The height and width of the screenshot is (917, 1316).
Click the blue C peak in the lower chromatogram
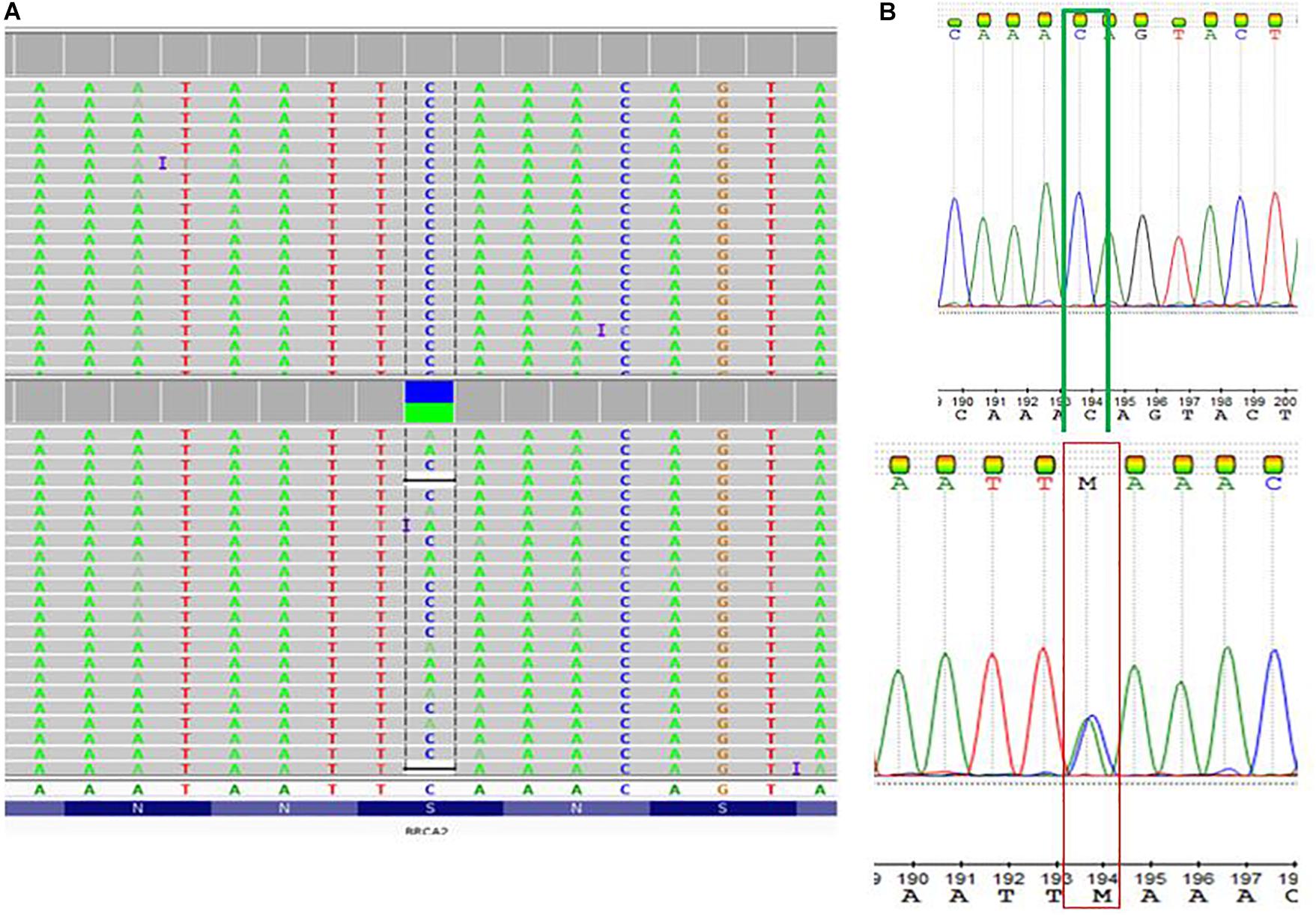click(1275, 712)
